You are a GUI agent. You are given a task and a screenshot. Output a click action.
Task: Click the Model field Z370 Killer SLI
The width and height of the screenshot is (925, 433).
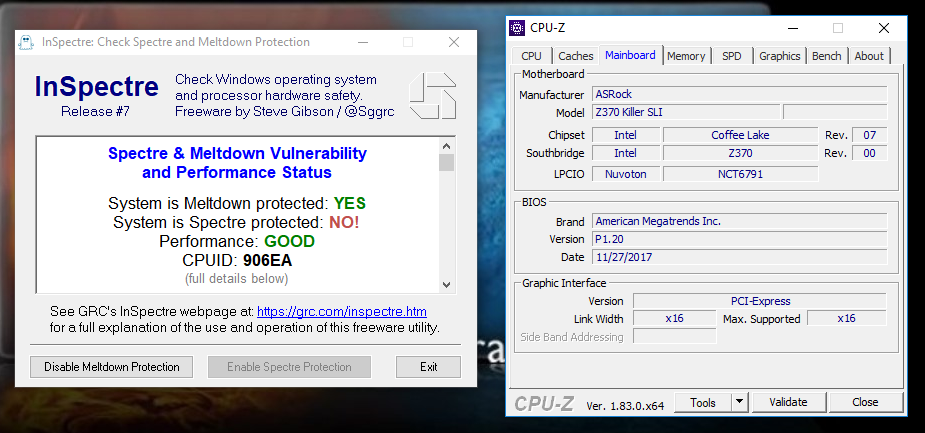point(685,112)
